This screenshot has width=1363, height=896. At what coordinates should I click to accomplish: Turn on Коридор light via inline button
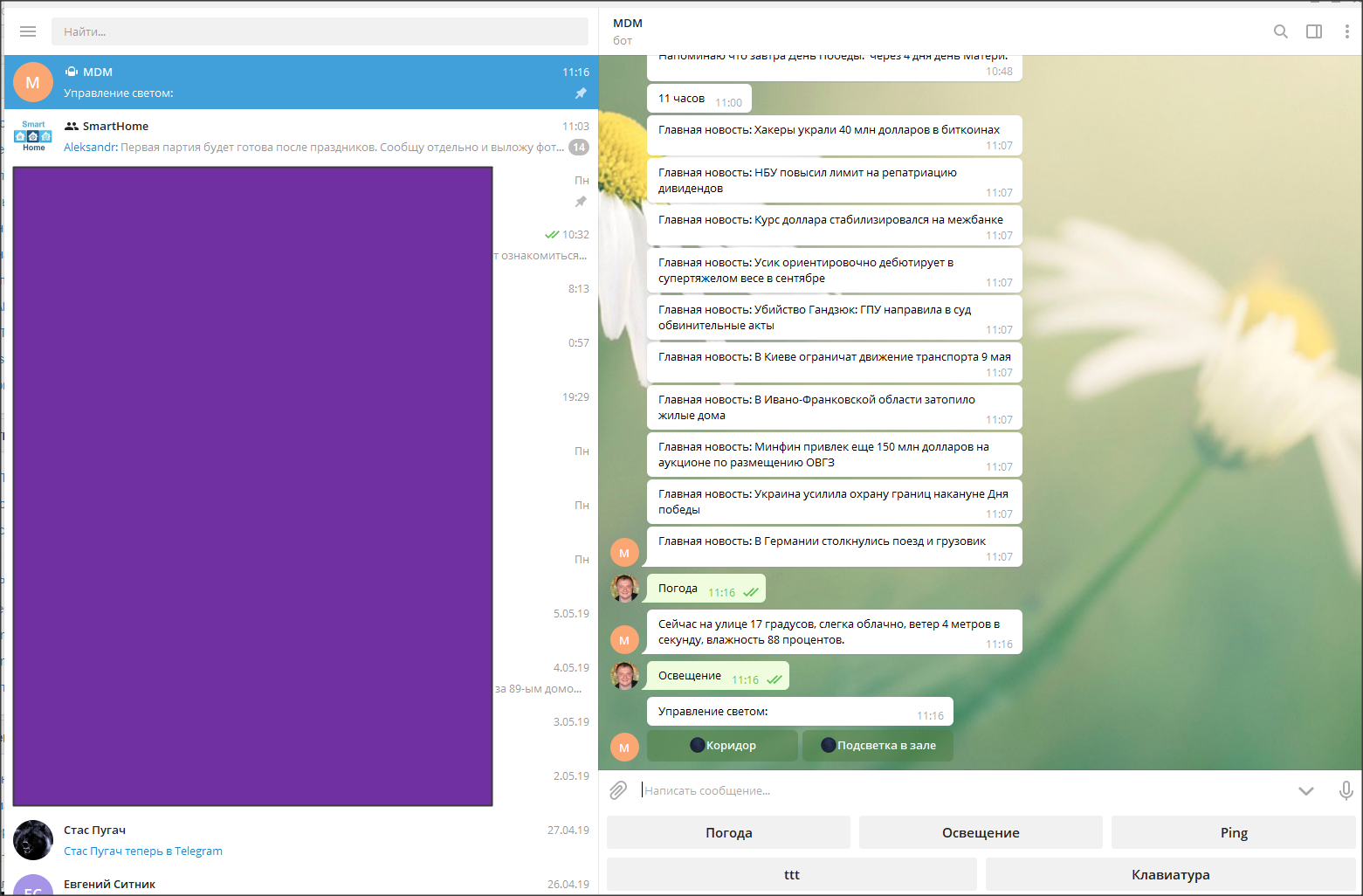[722, 745]
